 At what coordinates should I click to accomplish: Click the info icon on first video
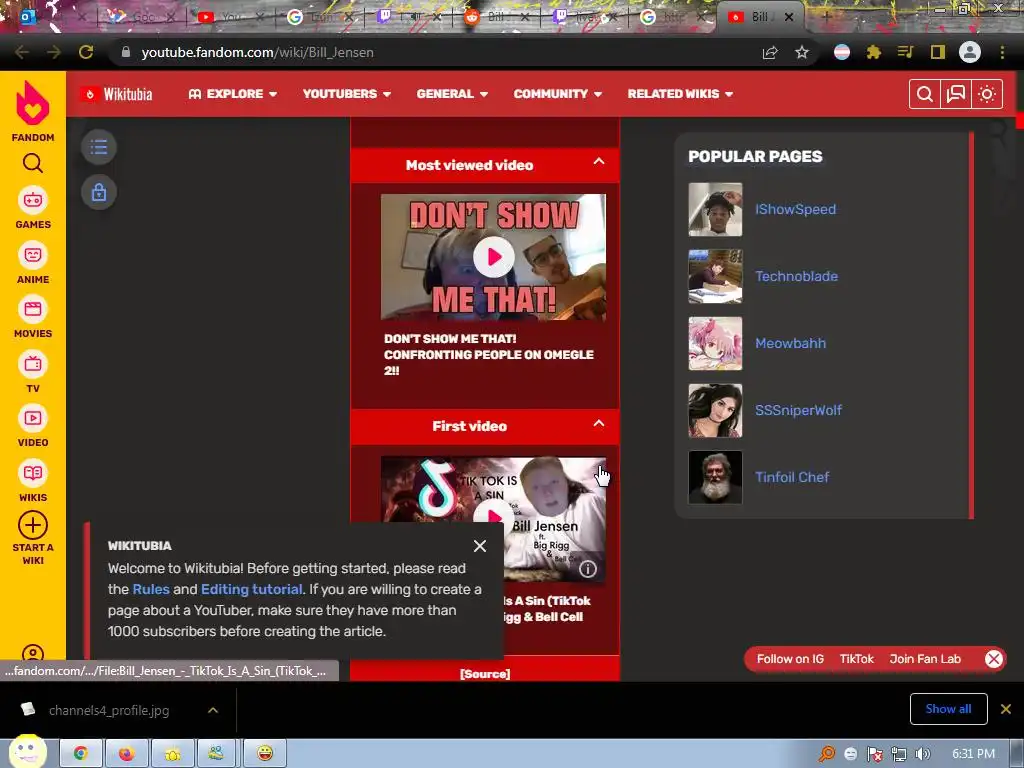click(588, 569)
